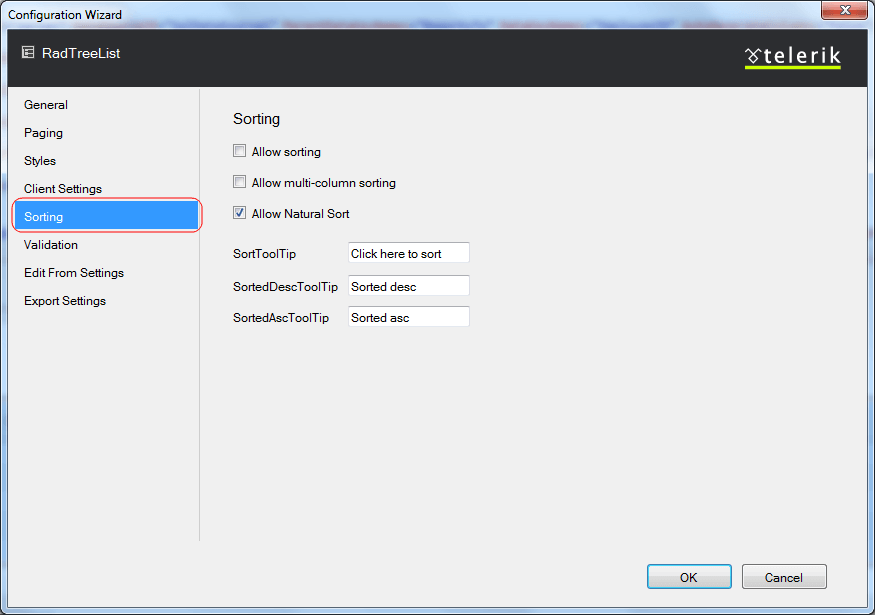Enable the Allow sorting checkbox
Viewport: 875px width, 615px height.
[x=239, y=151]
